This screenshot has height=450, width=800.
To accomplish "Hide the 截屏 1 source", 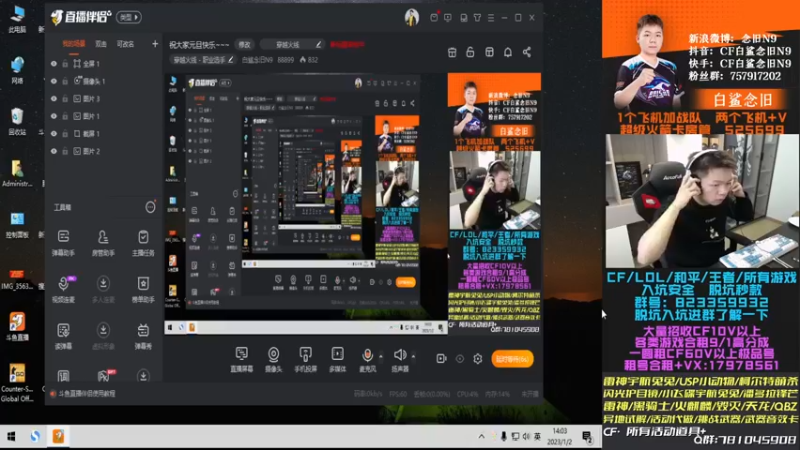I will click(x=54, y=134).
